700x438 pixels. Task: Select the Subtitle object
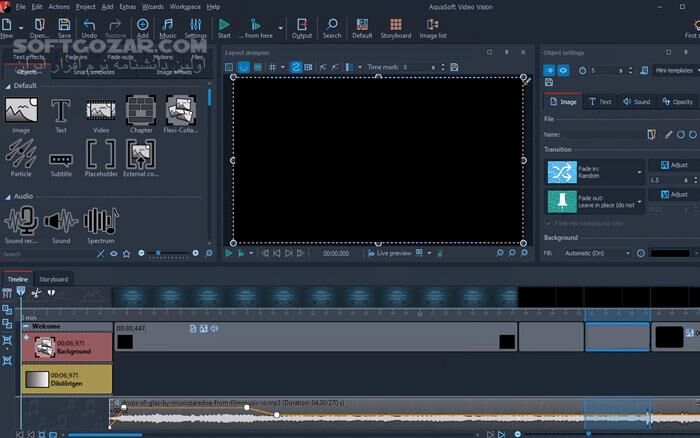pos(61,164)
